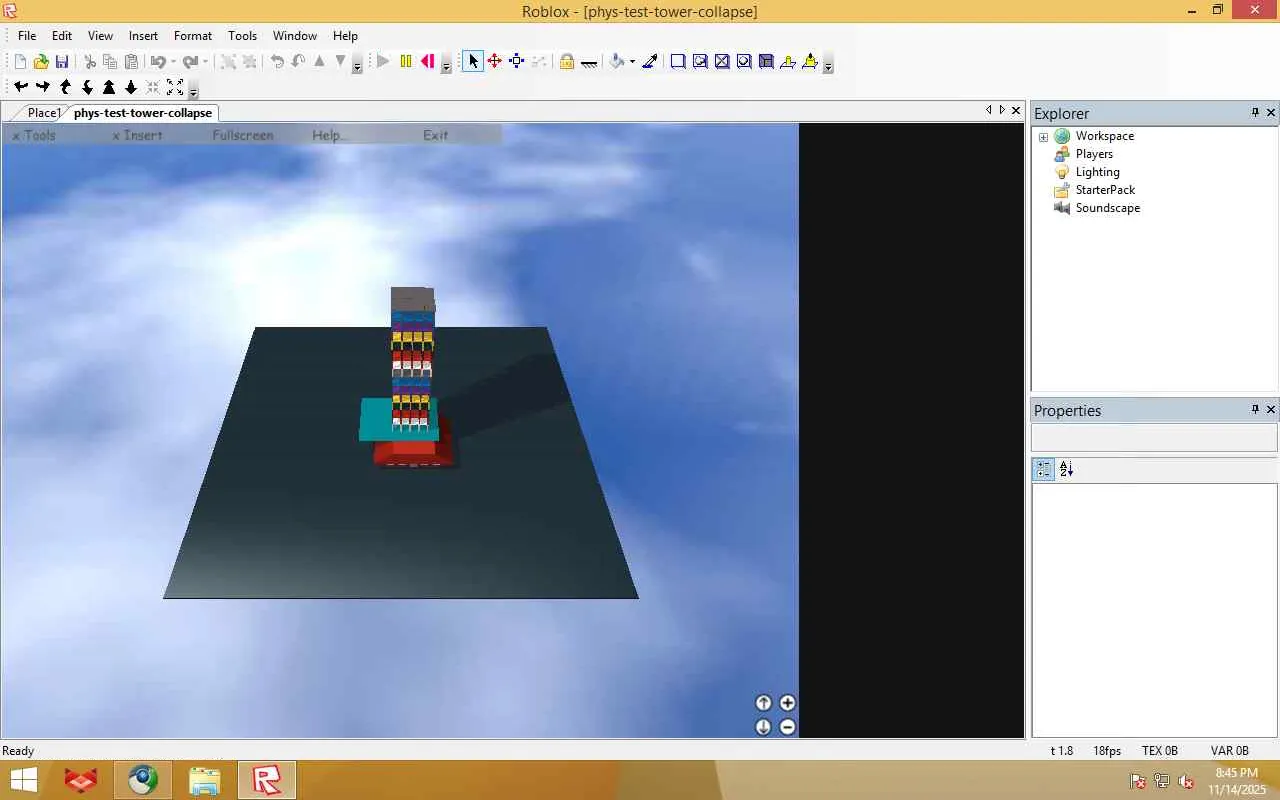The width and height of the screenshot is (1280, 800).
Task: Click the camera zoom out down arrow
Action: tap(131, 88)
